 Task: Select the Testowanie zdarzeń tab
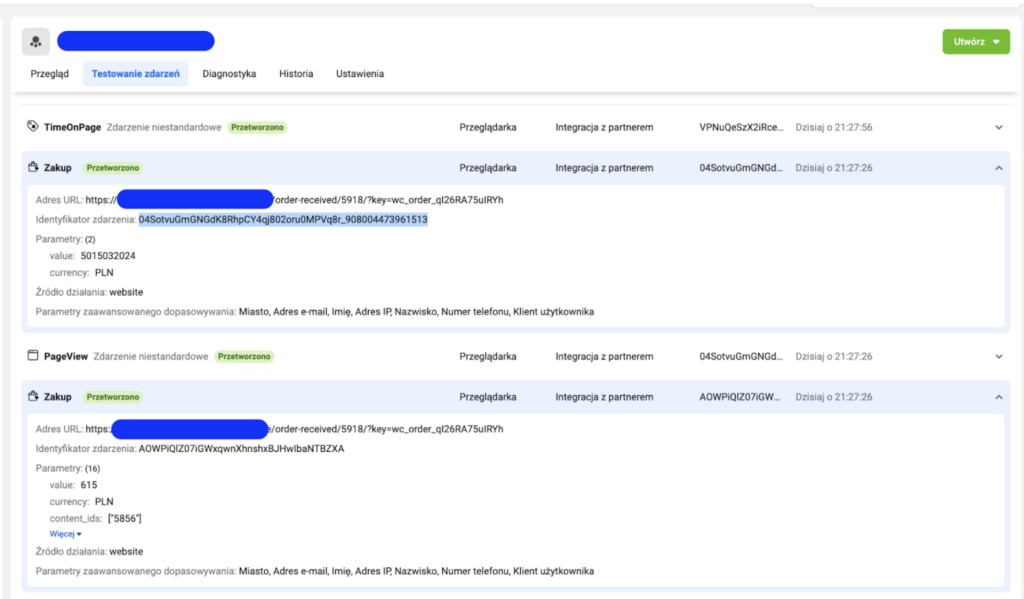coord(135,74)
